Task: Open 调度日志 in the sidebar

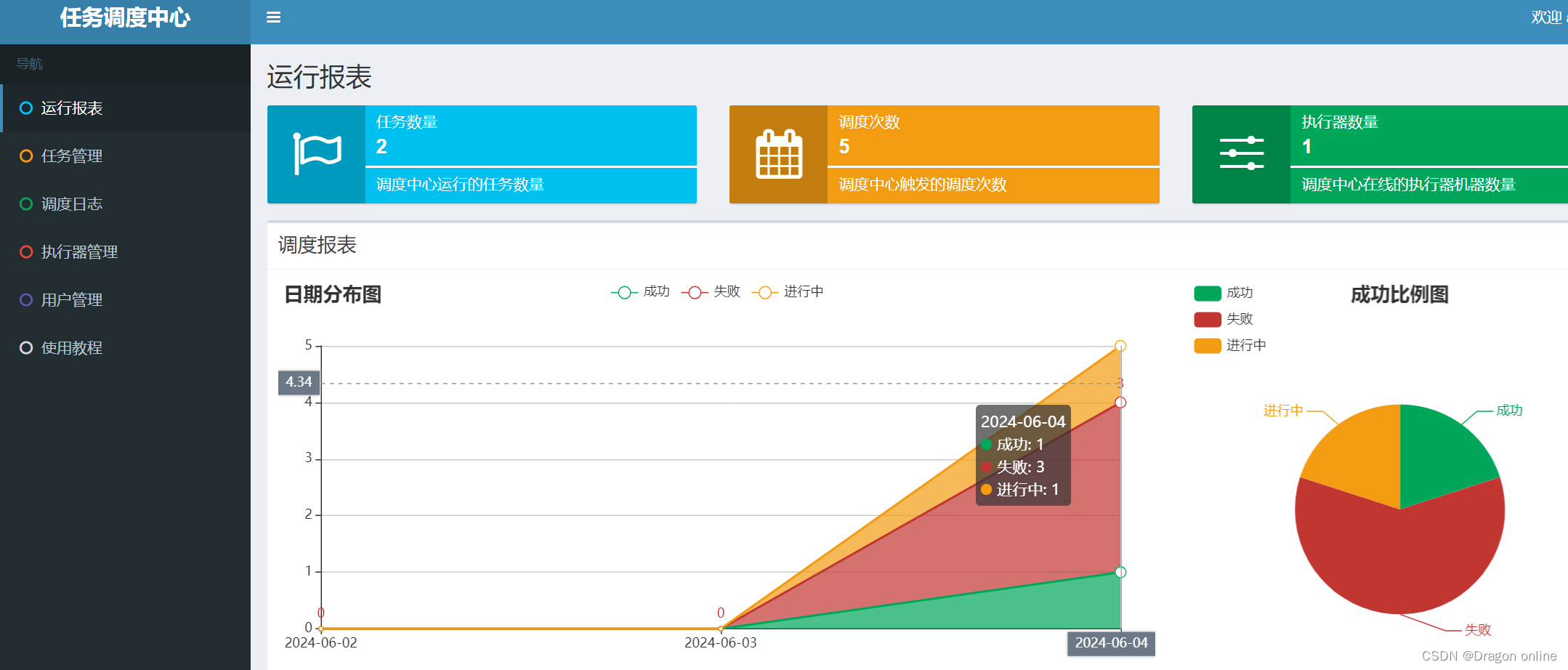Action: pyautogui.click(x=125, y=204)
